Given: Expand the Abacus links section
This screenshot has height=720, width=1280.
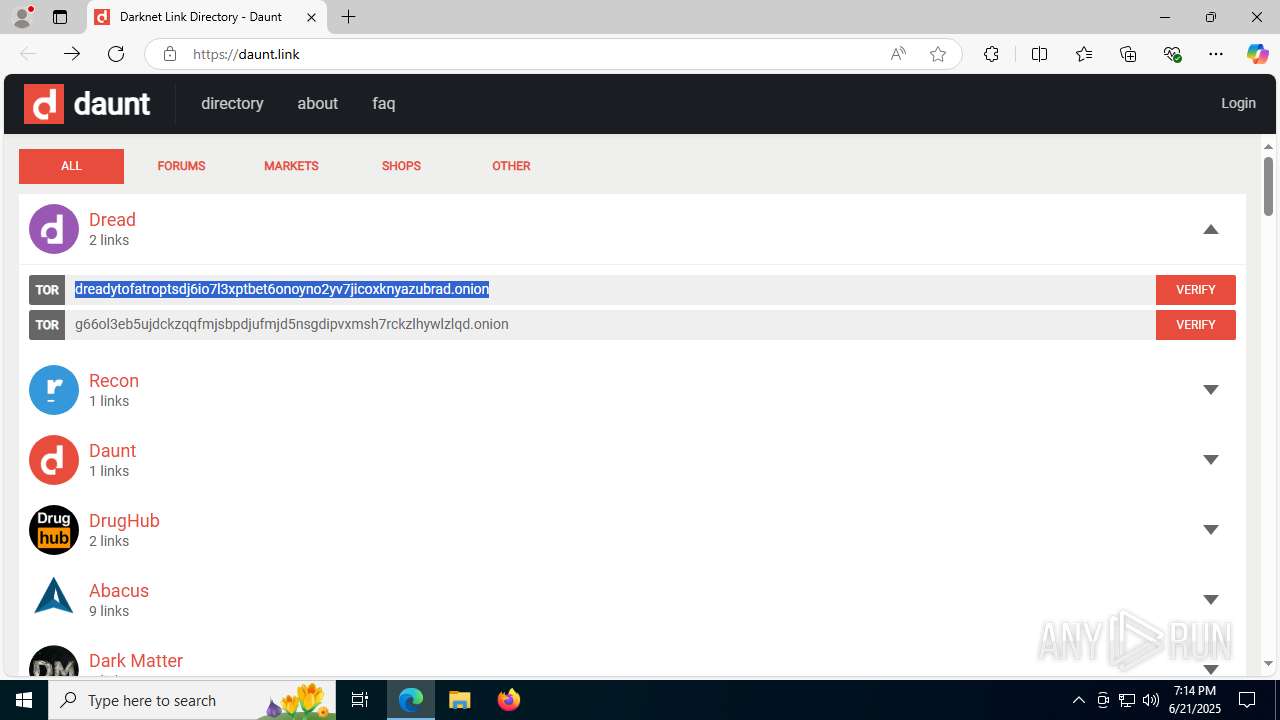Looking at the screenshot, I should [1211, 600].
